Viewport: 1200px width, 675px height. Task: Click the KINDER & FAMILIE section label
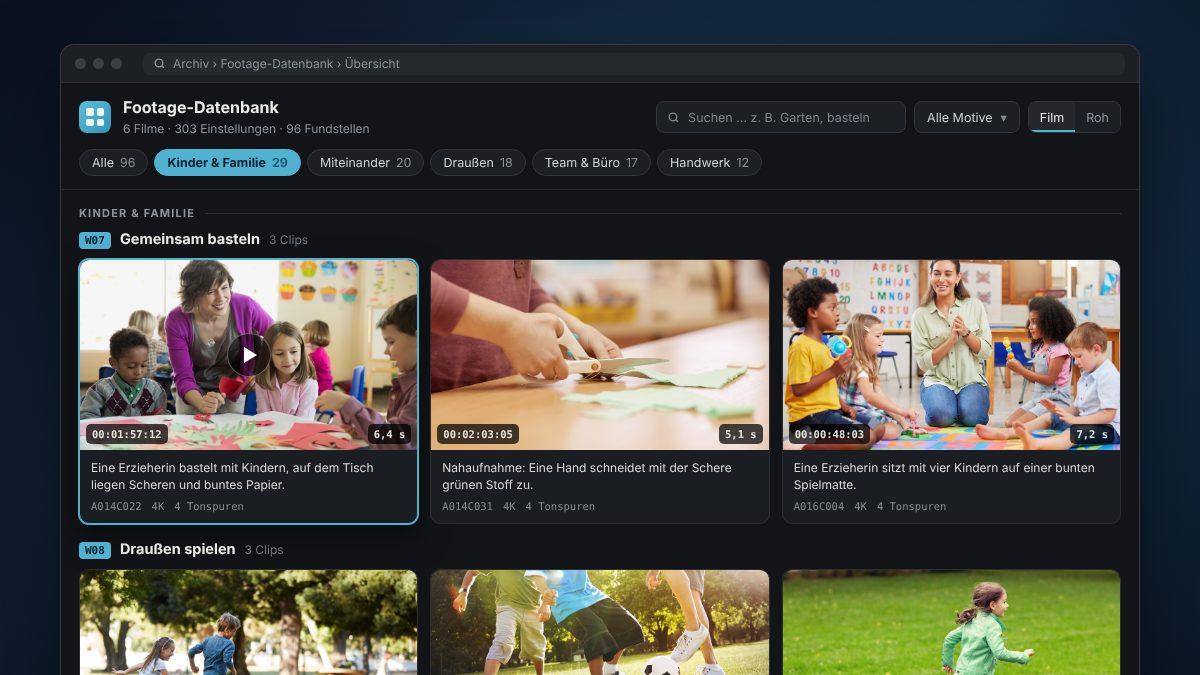click(137, 213)
